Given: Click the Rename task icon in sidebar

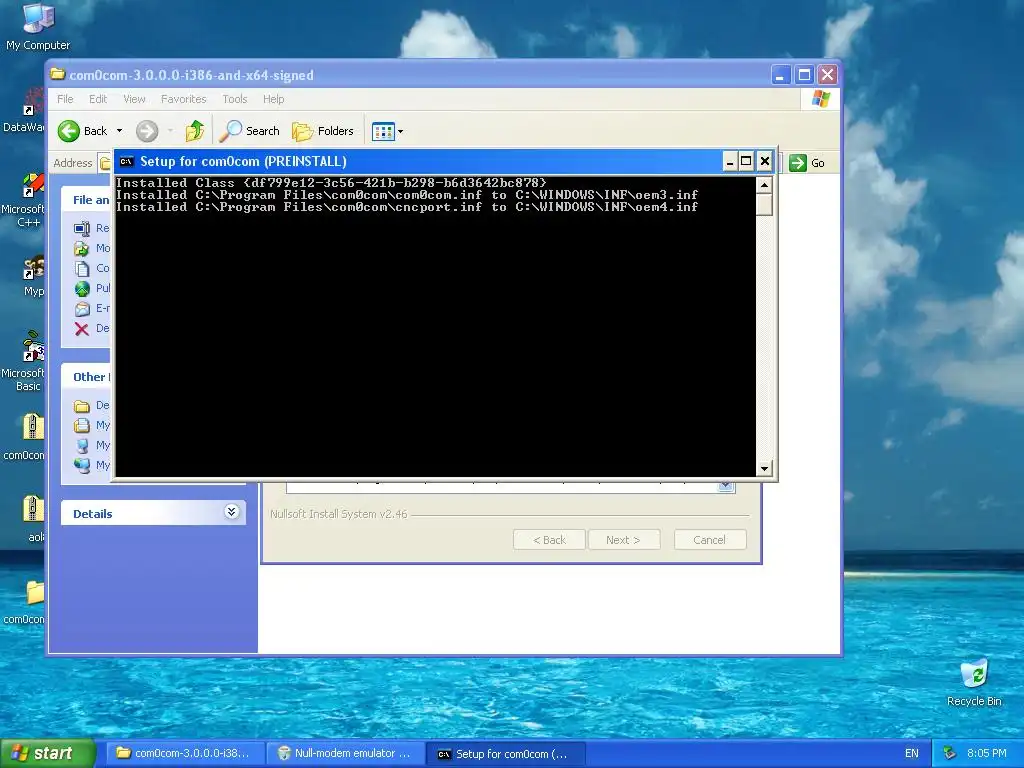Looking at the screenshot, I should point(82,229).
